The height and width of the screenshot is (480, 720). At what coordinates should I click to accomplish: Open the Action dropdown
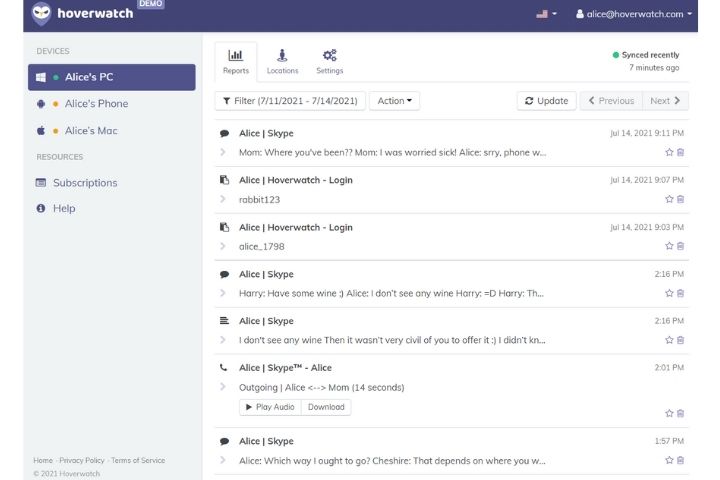394,101
